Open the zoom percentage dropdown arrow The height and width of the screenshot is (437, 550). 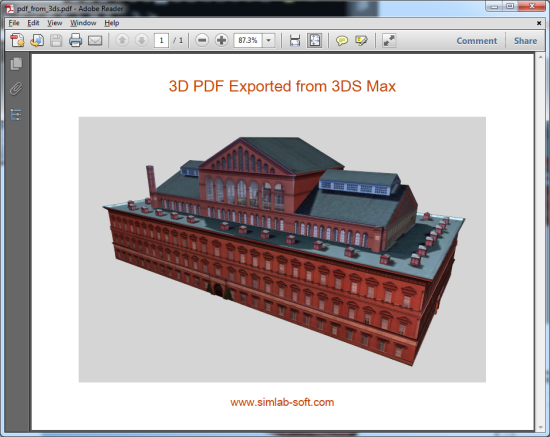point(269,40)
